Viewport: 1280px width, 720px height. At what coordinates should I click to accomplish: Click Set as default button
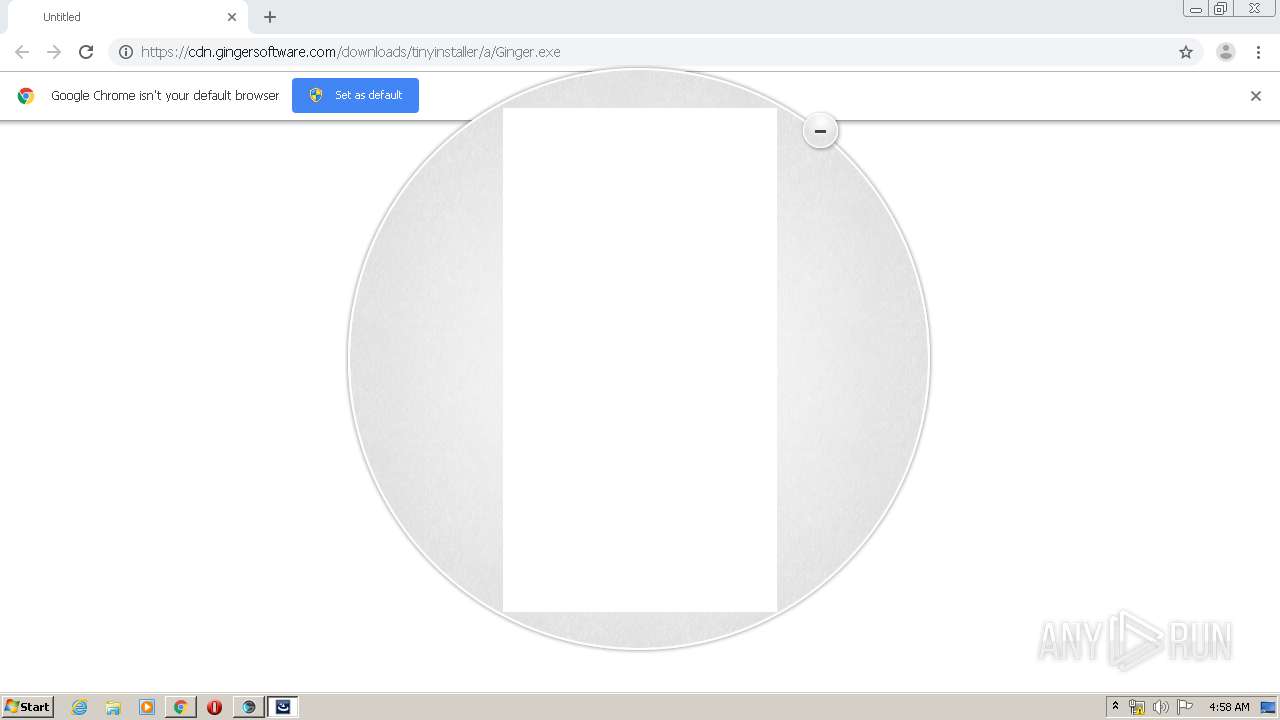point(355,95)
